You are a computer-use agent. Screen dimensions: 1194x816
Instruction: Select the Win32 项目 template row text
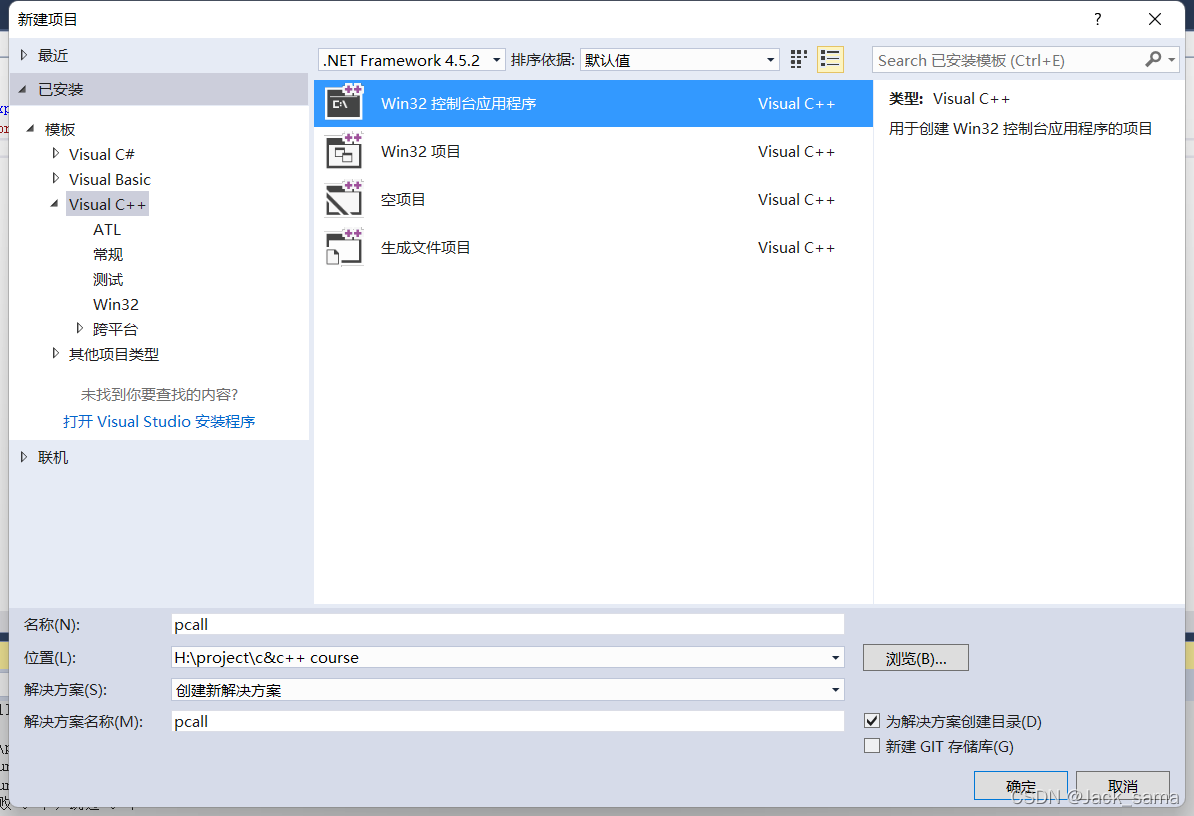[421, 151]
